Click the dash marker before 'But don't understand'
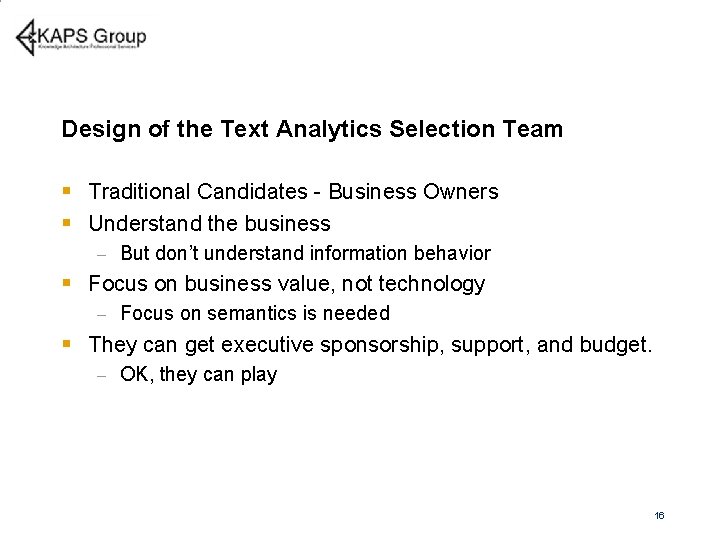 point(101,254)
